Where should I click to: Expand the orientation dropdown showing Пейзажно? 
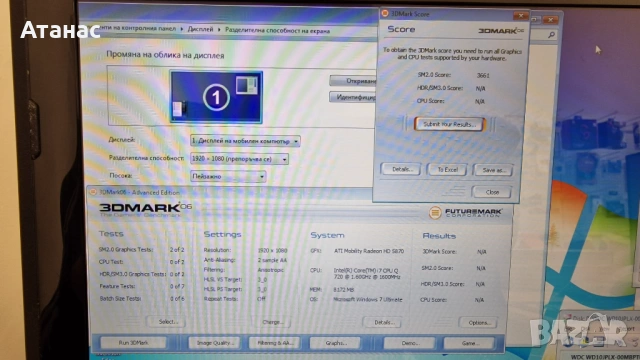228,176
